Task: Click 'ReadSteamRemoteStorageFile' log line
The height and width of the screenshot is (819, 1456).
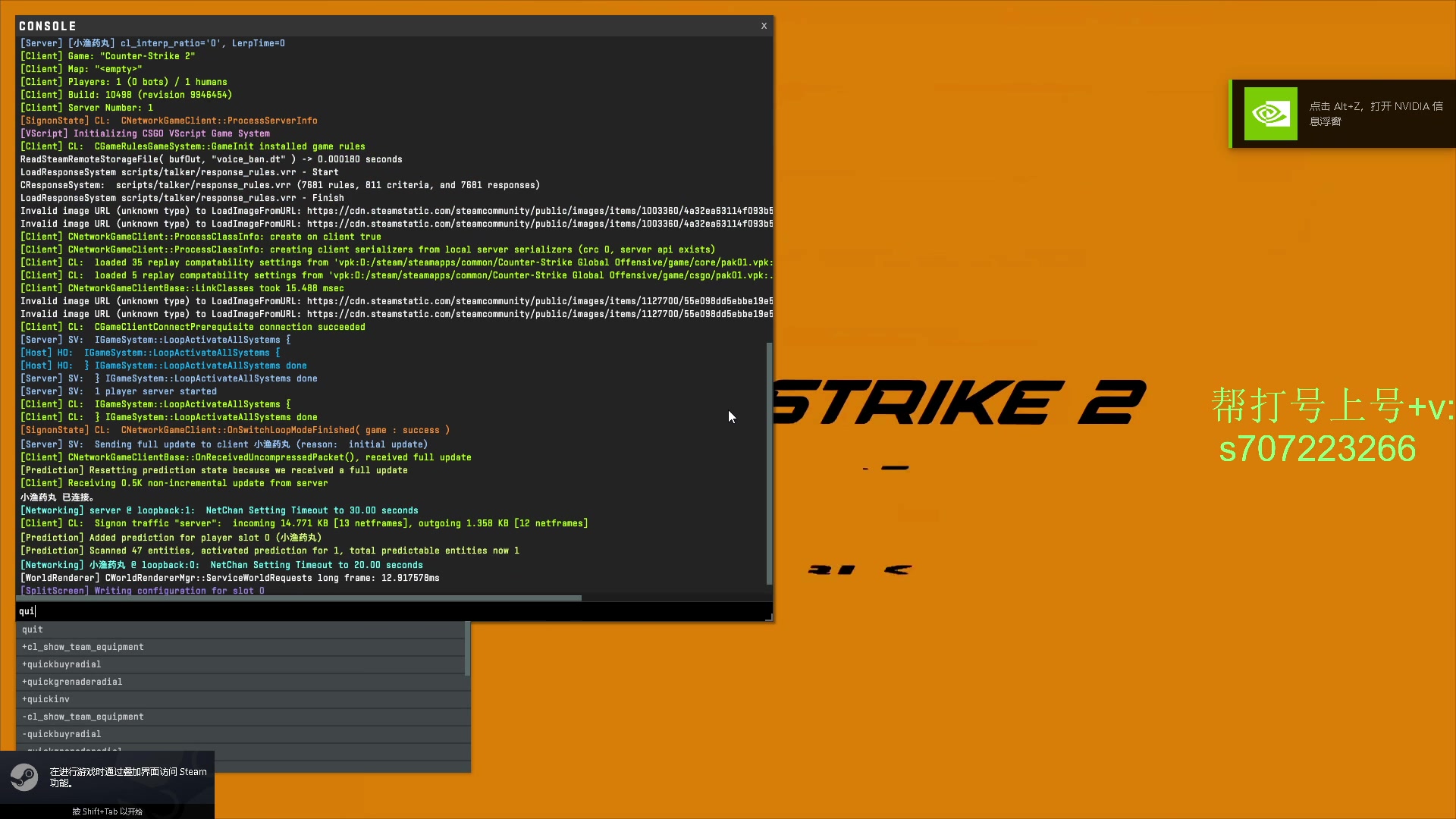Action: pos(212,159)
